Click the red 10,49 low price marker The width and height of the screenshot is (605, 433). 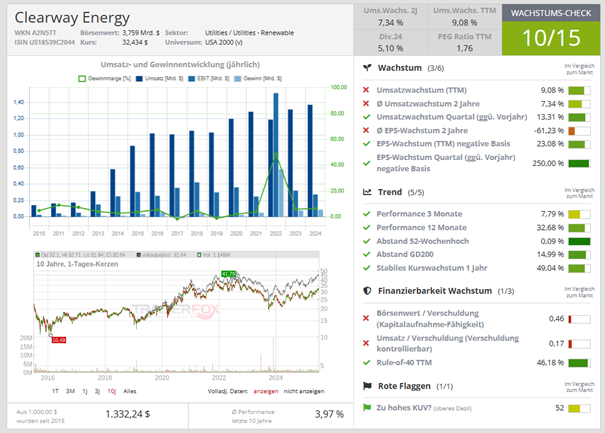point(59,340)
